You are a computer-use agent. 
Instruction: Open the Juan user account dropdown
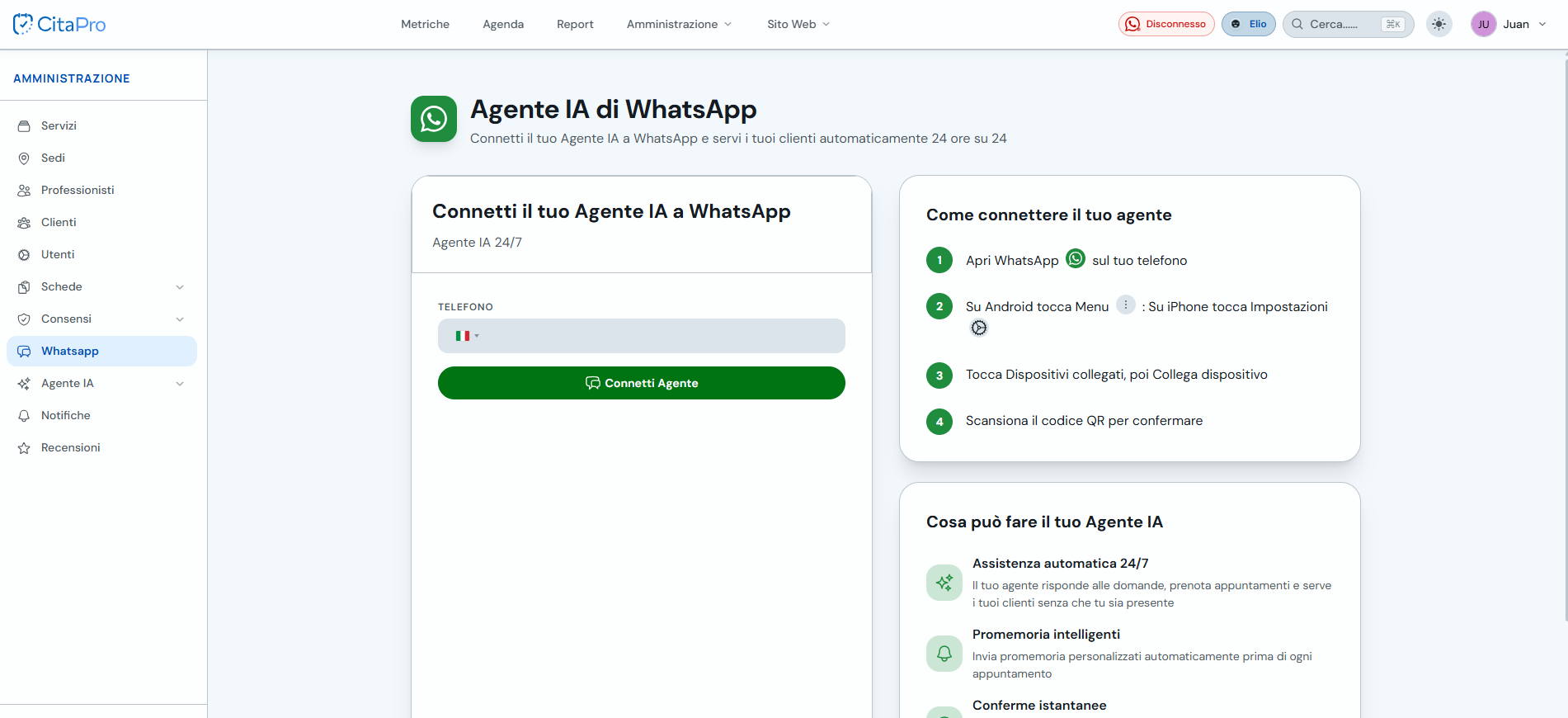pyautogui.click(x=1509, y=24)
